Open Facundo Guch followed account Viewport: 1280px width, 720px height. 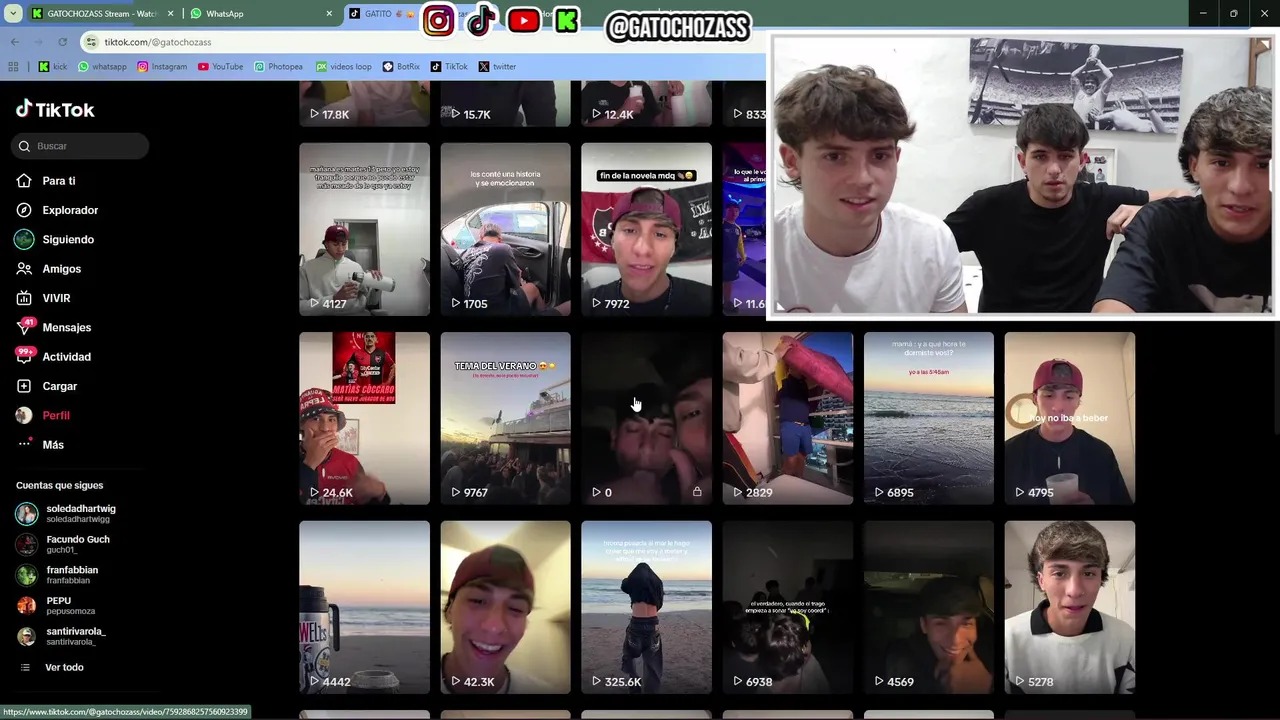pos(63,544)
